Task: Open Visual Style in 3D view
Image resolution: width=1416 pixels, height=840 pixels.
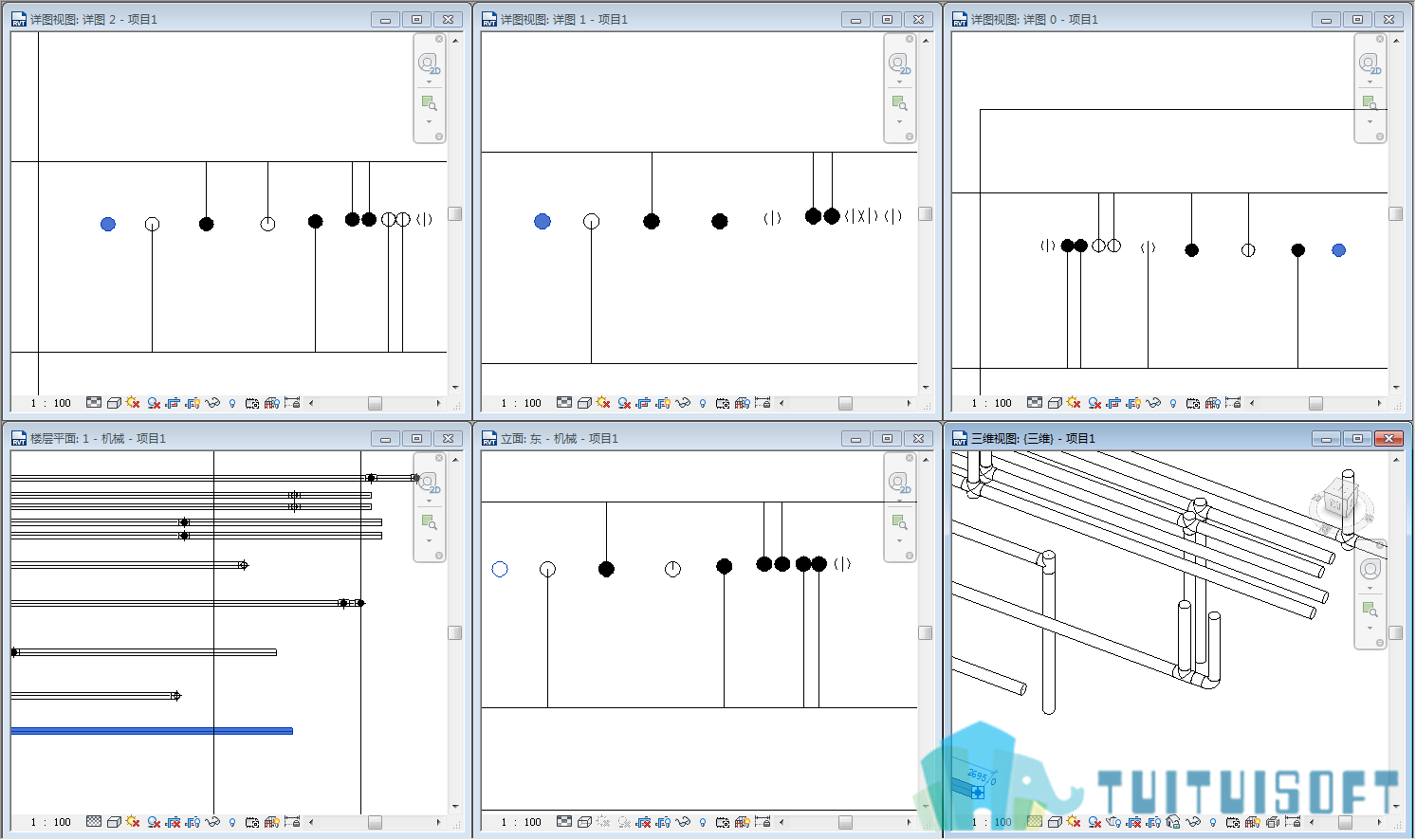Action: (1055, 822)
